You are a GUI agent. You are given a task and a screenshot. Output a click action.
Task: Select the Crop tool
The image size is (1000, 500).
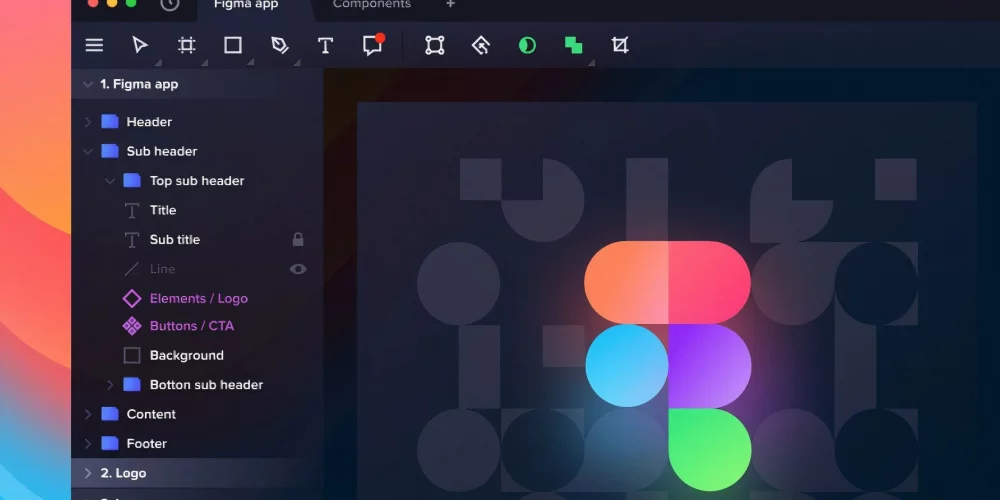pos(620,45)
